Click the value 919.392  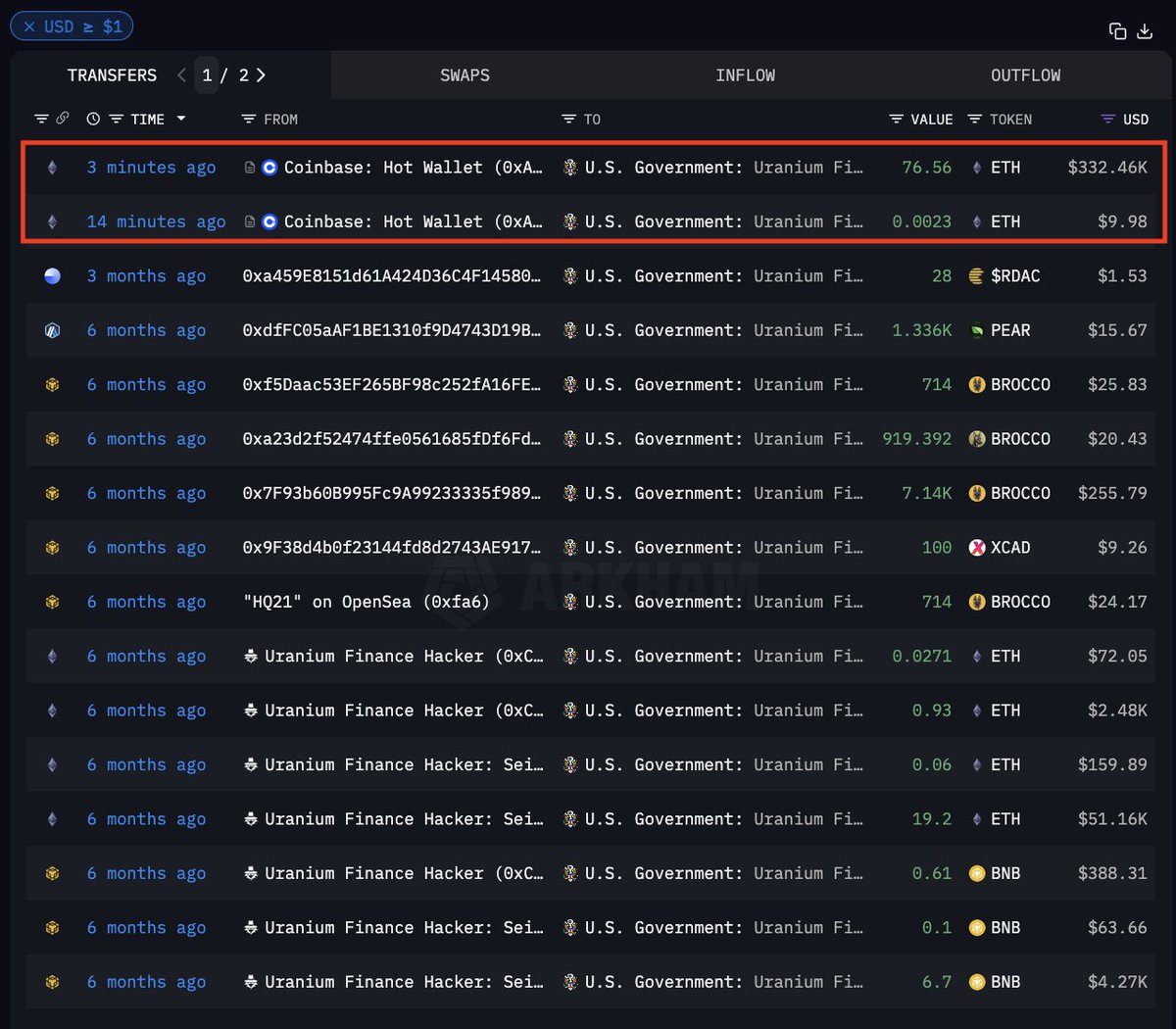pos(917,439)
